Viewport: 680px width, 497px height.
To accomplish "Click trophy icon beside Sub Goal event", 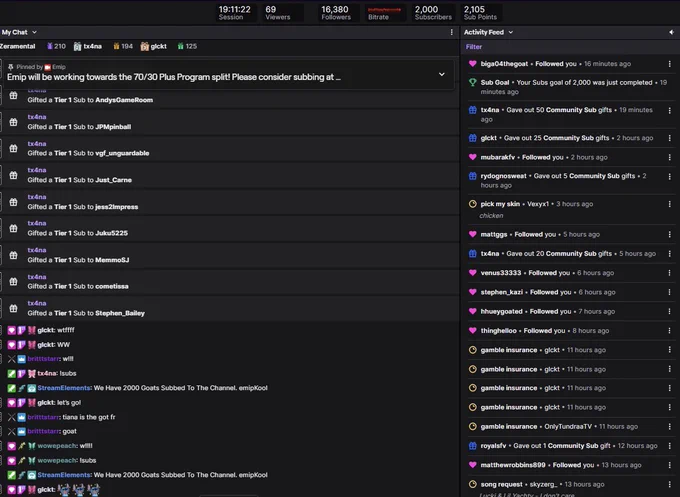I will pos(473,82).
